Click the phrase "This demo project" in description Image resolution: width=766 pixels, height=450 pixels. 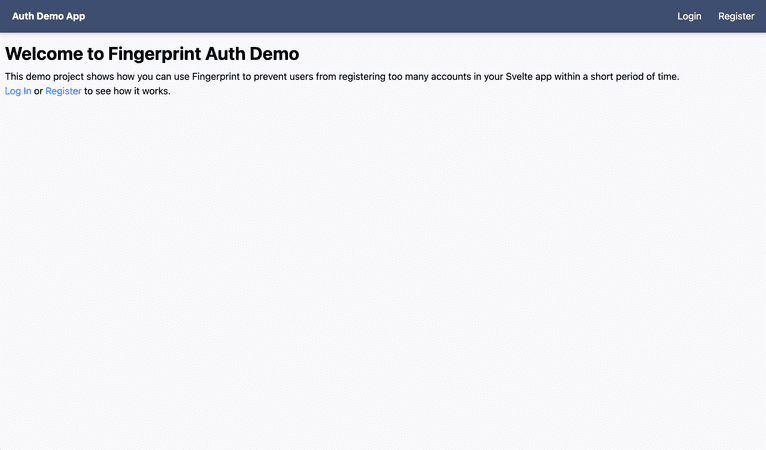tap(44, 77)
